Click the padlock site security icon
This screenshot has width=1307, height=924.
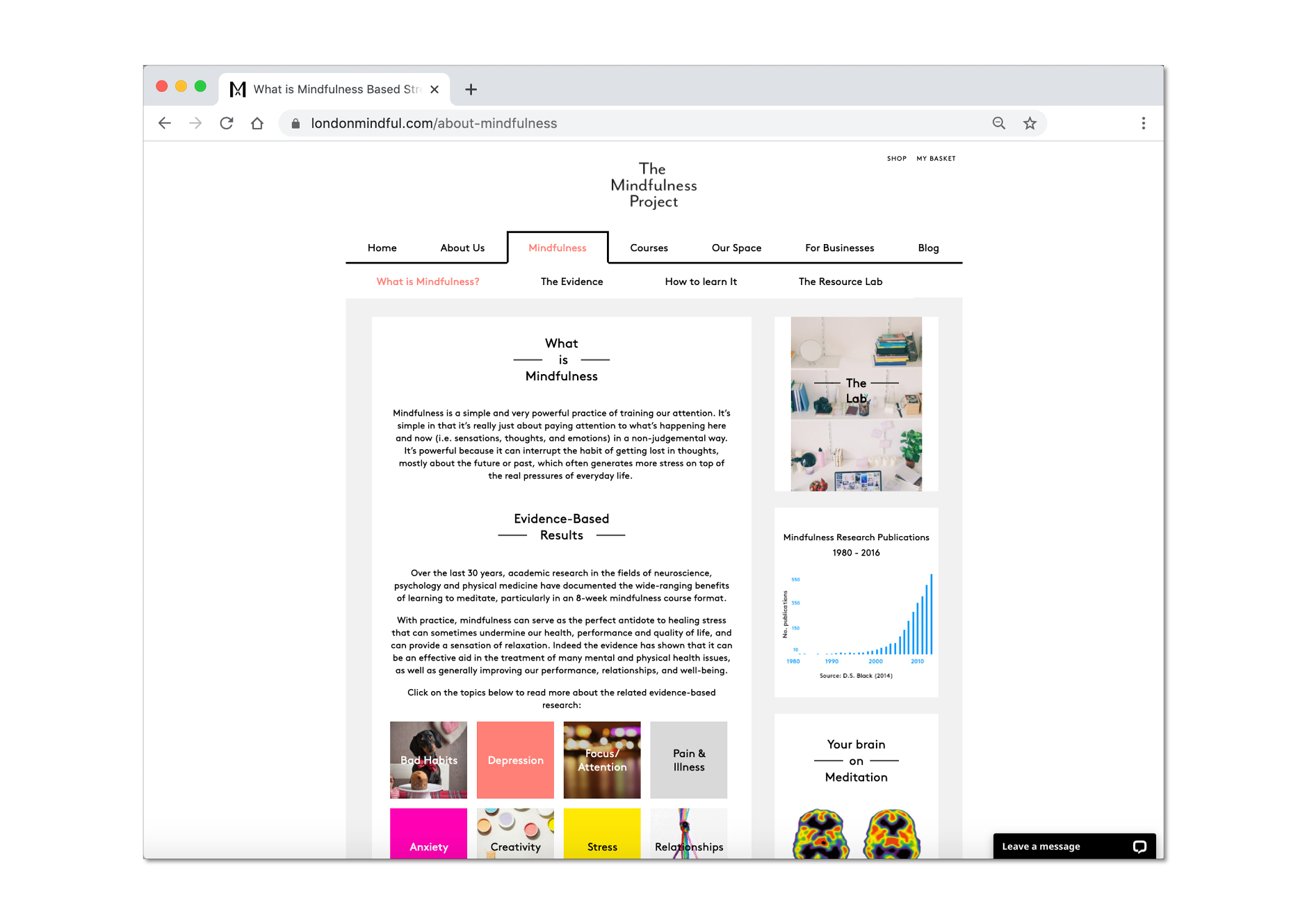[295, 124]
